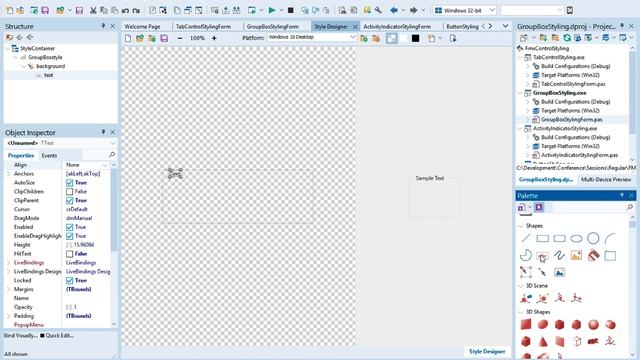The width and height of the screenshot is (640, 360).
Task: Select the white background swatch
Action: tap(404, 38)
